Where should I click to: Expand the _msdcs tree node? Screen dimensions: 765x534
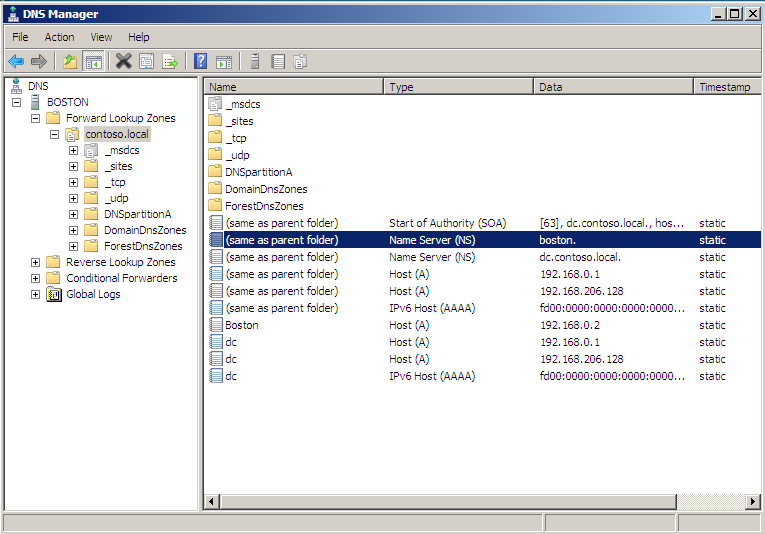click(74, 151)
